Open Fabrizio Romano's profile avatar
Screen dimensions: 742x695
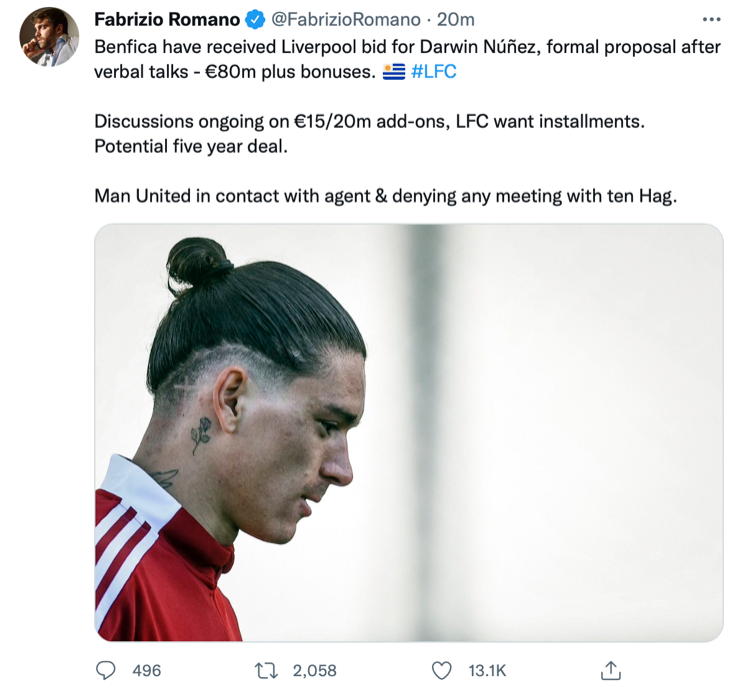click(49, 36)
